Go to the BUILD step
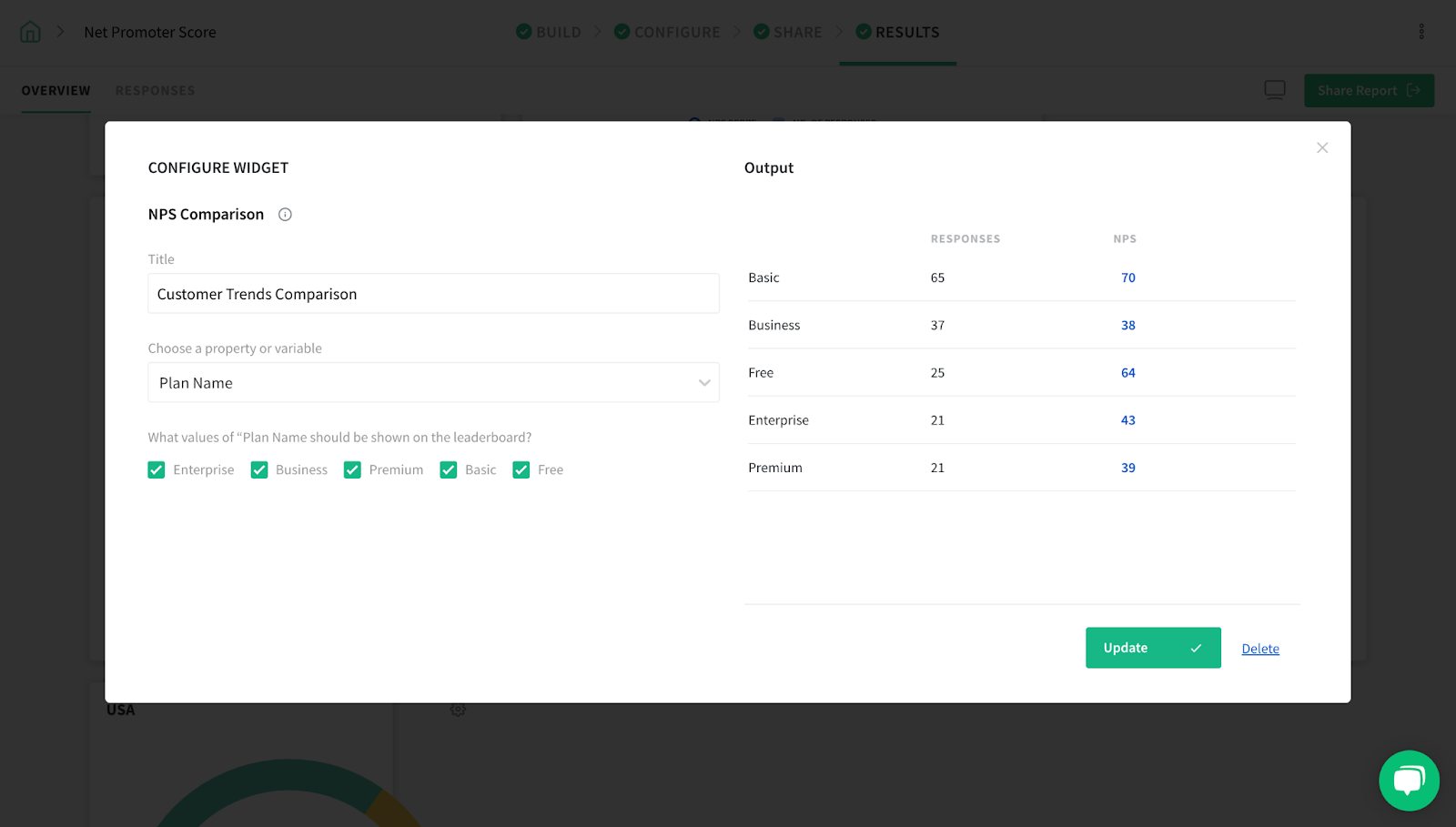The height and width of the screenshot is (827, 1456). 549,32
